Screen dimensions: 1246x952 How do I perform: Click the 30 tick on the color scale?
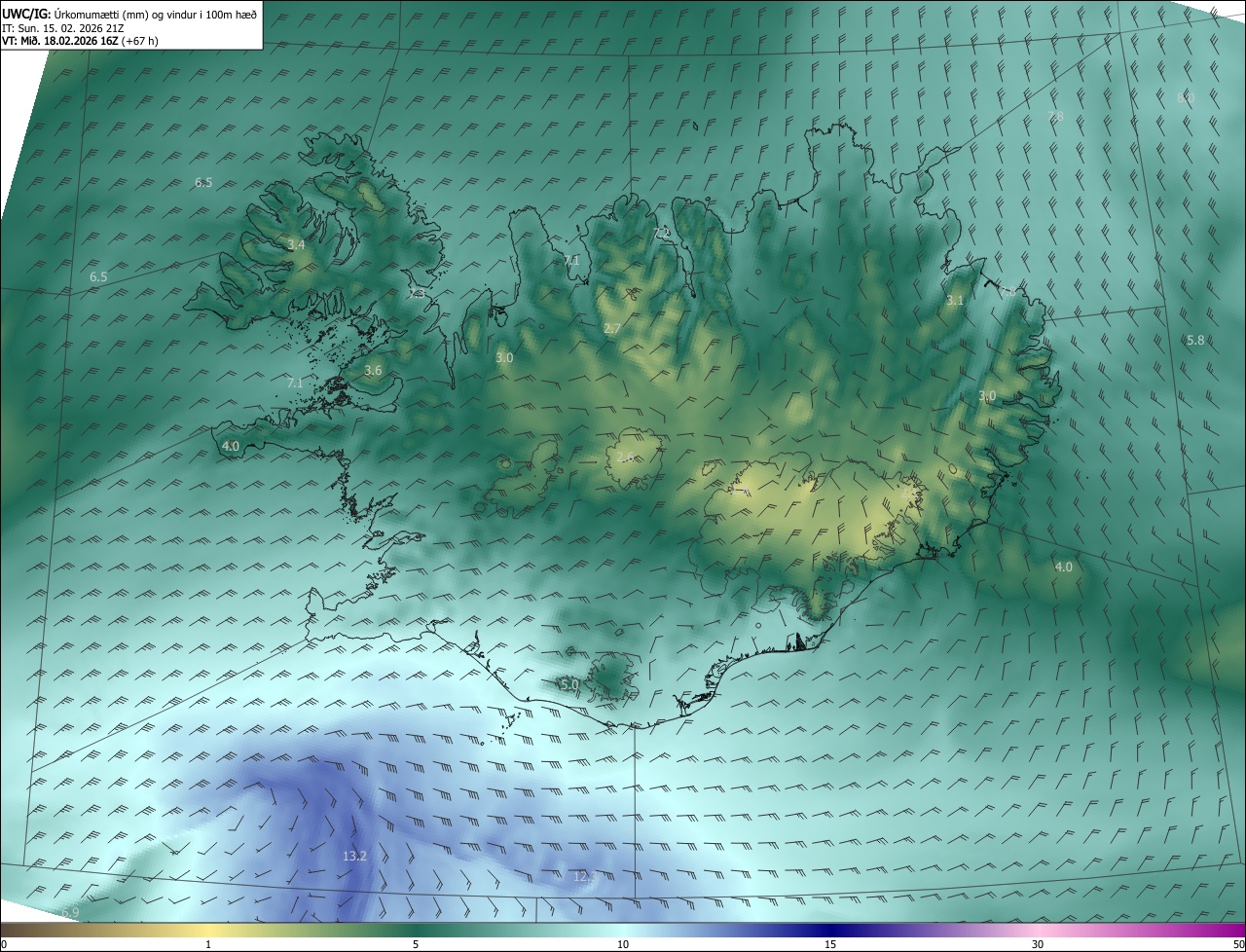tap(1038, 945)
